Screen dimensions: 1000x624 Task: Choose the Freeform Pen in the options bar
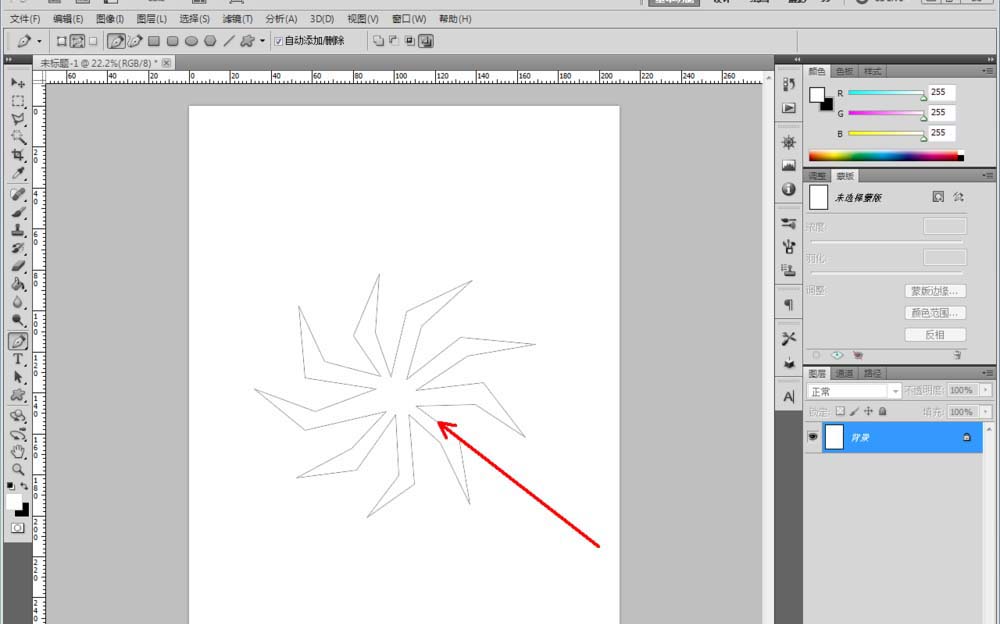point(135,41)
